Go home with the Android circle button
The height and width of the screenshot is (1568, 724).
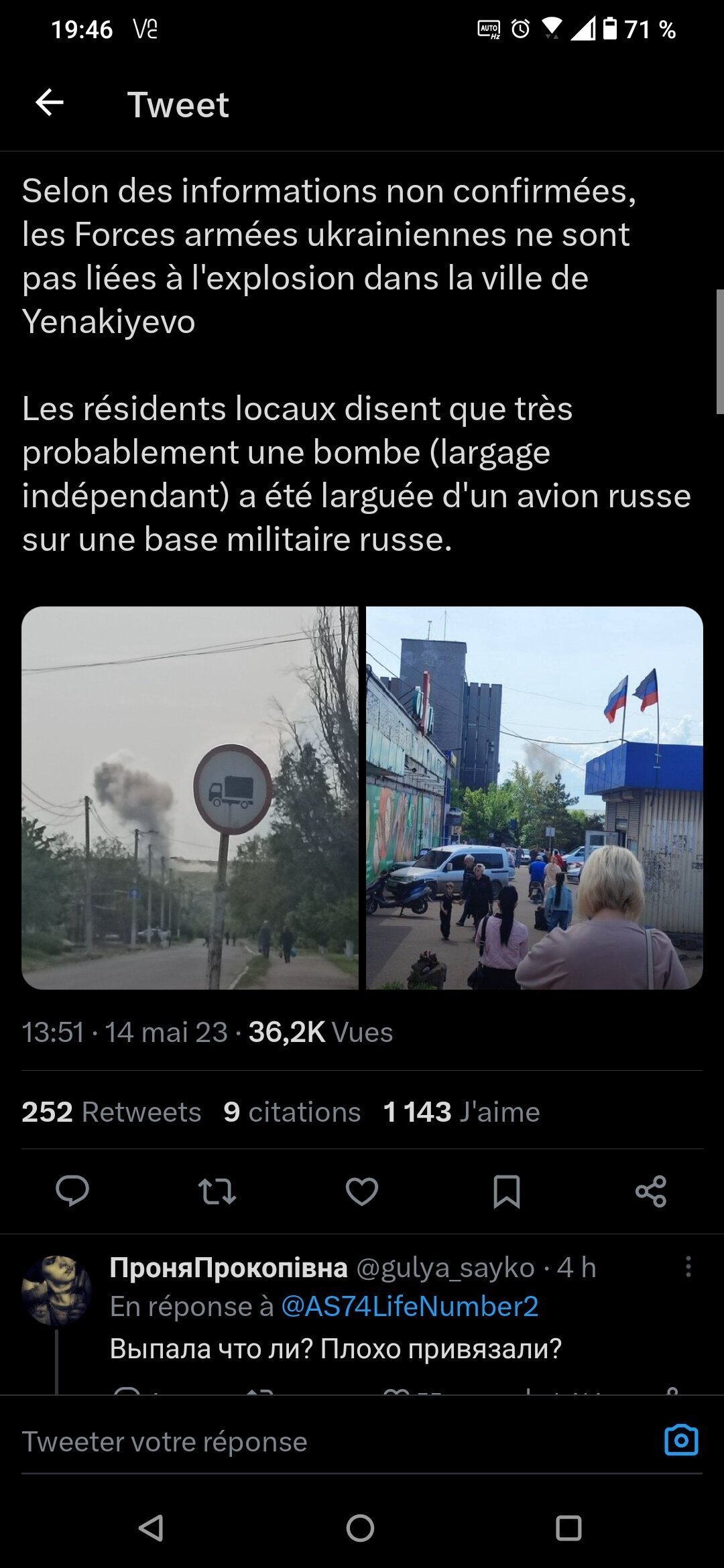coord(360,1528)
